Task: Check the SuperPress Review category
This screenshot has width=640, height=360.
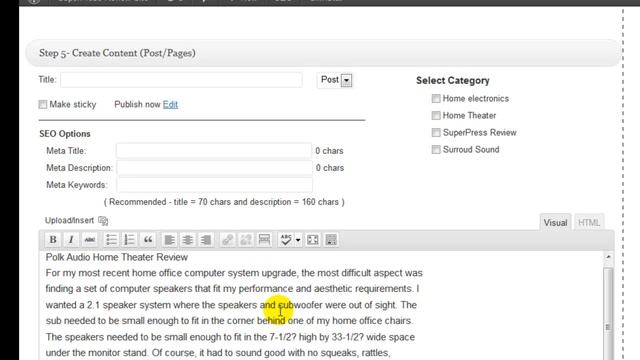Action: [436, 133]
